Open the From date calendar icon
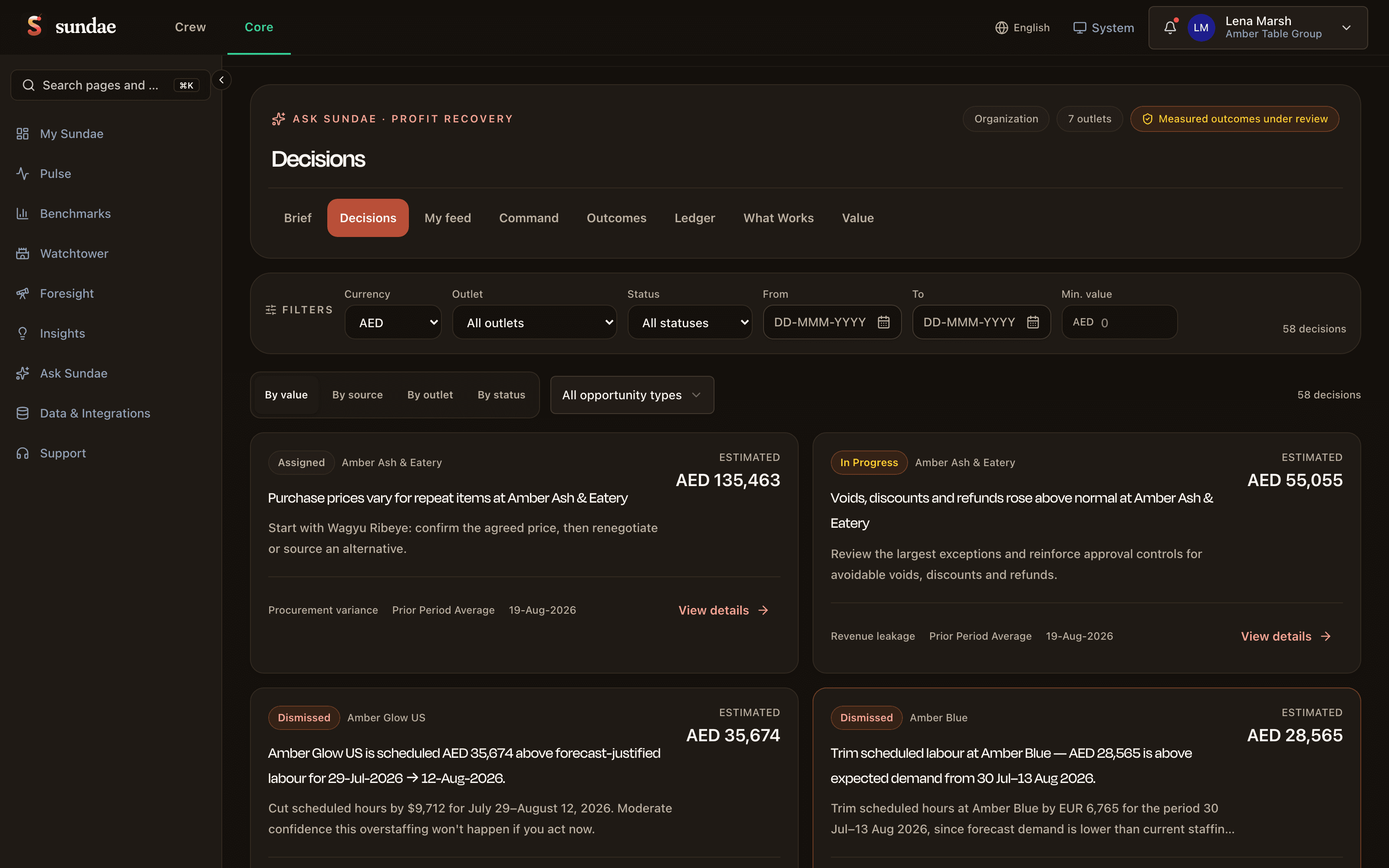1389x868 pixels. click(883, 322)
